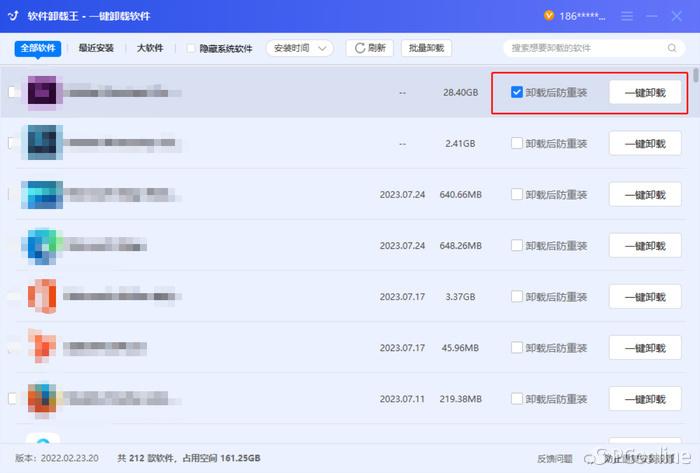
Task: Close the 软件卸载王 window
Action: coord(676,16)
